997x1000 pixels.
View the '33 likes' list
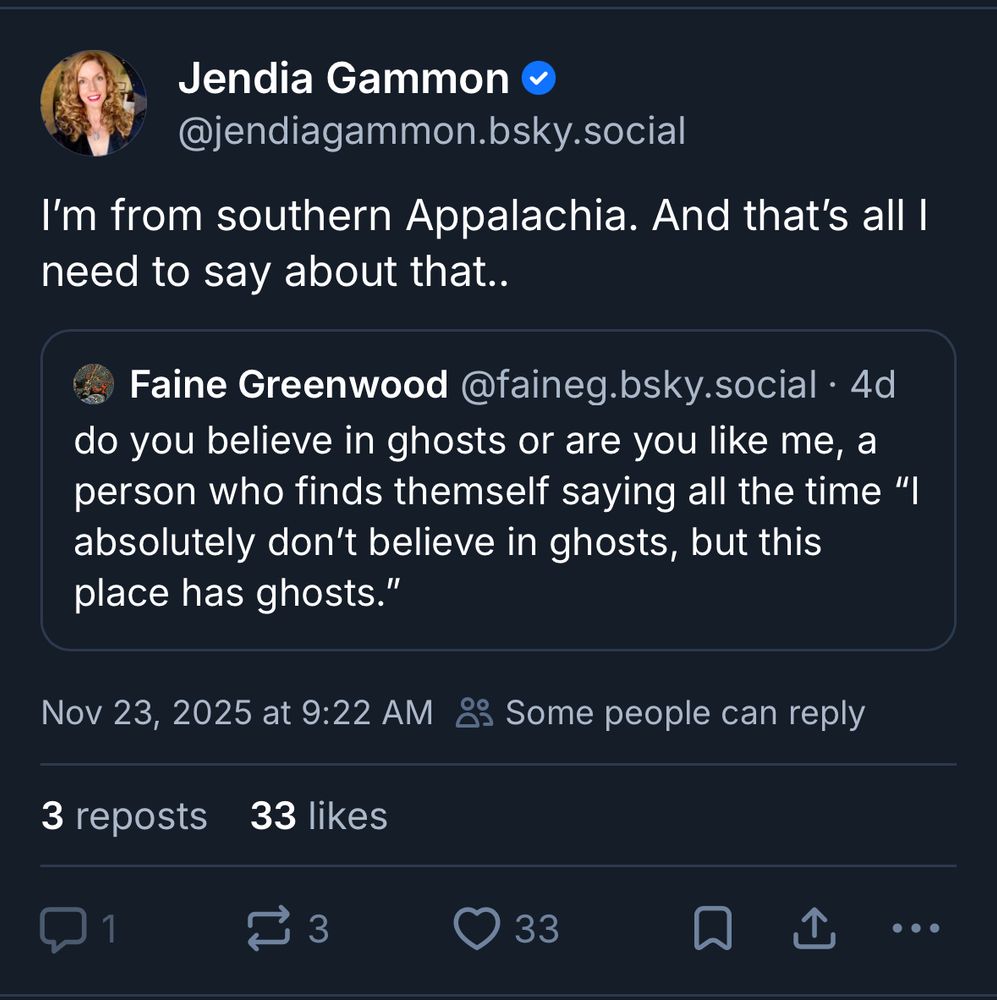pos(318,815)
